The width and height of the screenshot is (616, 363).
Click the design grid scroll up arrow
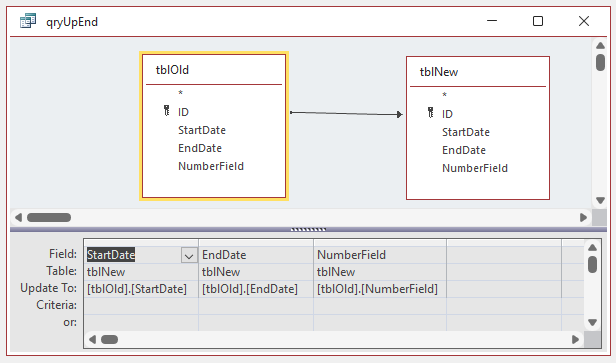pyautogui.click(x=592, y=248)
